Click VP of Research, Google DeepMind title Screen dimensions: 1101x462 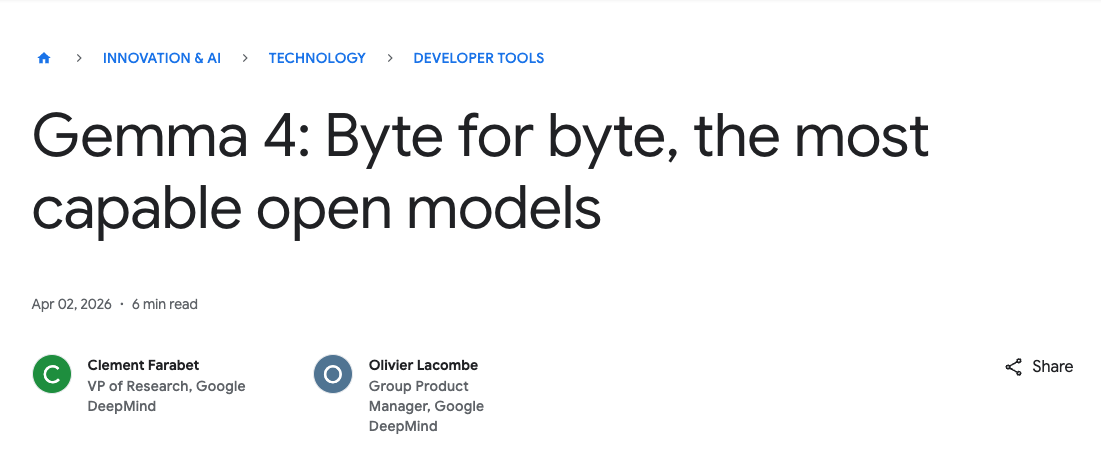coord(166,396)
